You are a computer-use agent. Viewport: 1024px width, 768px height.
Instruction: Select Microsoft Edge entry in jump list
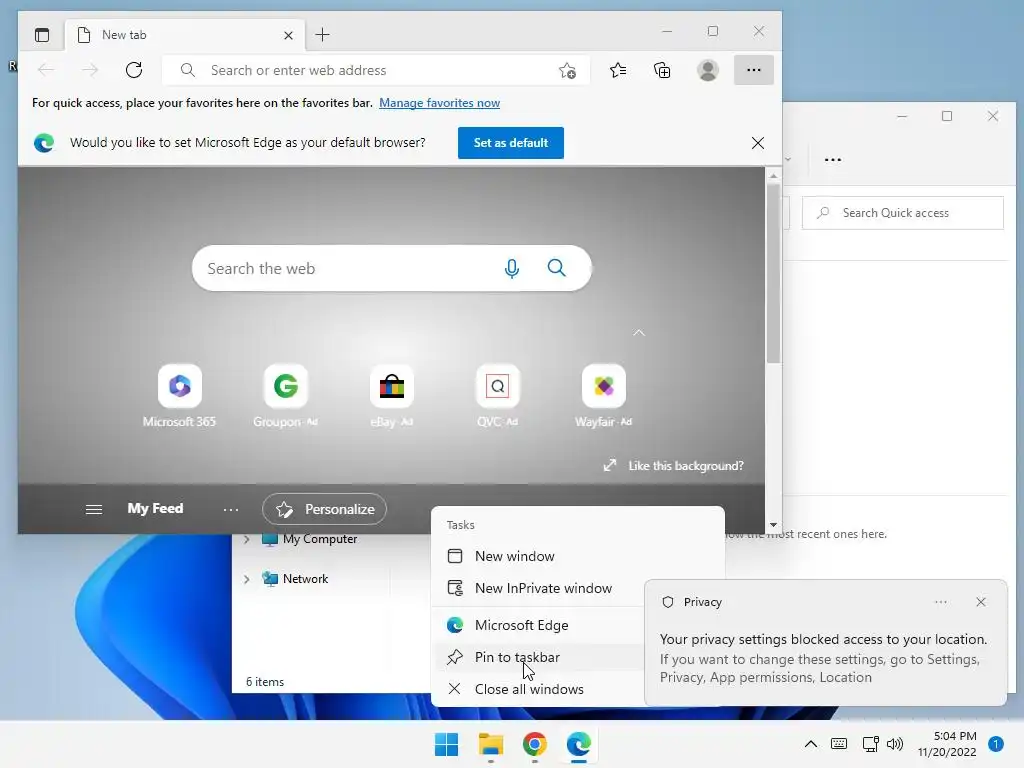tap(538, 626)
